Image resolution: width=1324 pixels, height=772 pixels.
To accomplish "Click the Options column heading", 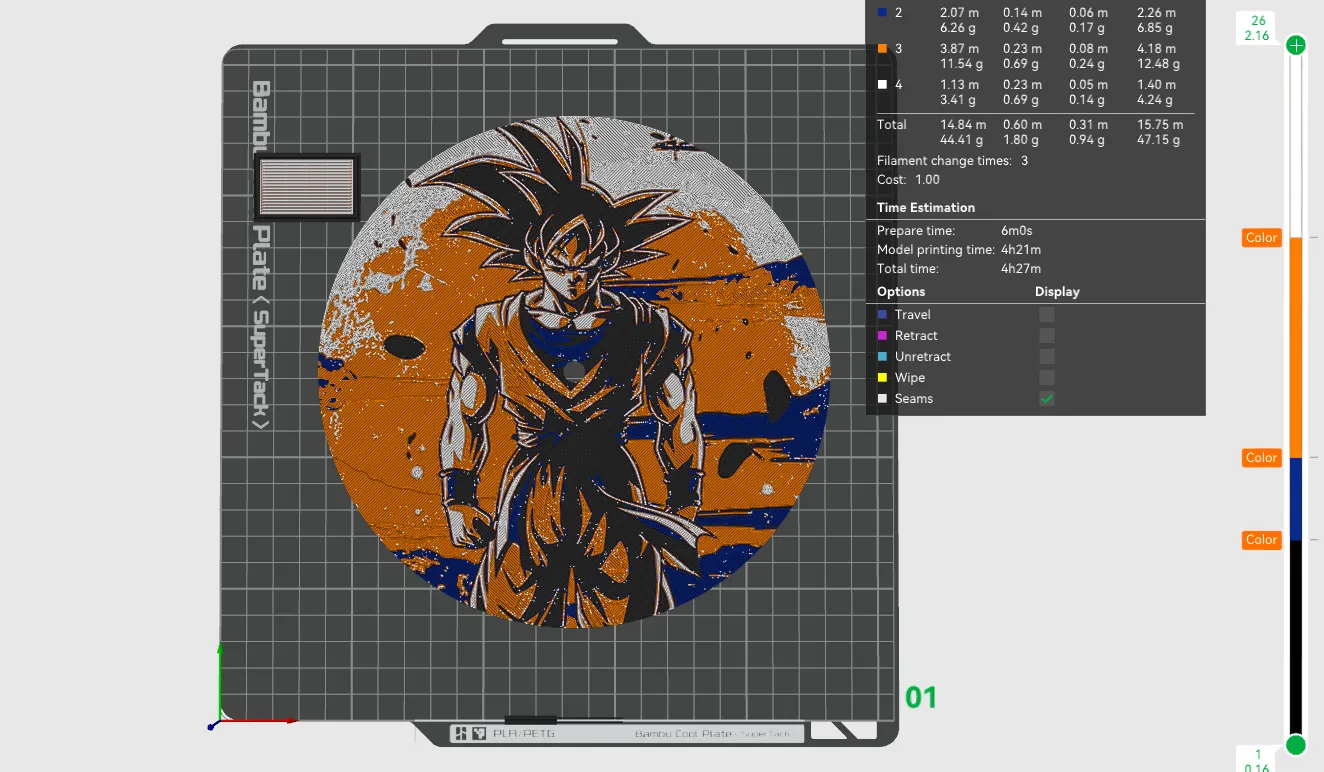I will pos(901,292).
